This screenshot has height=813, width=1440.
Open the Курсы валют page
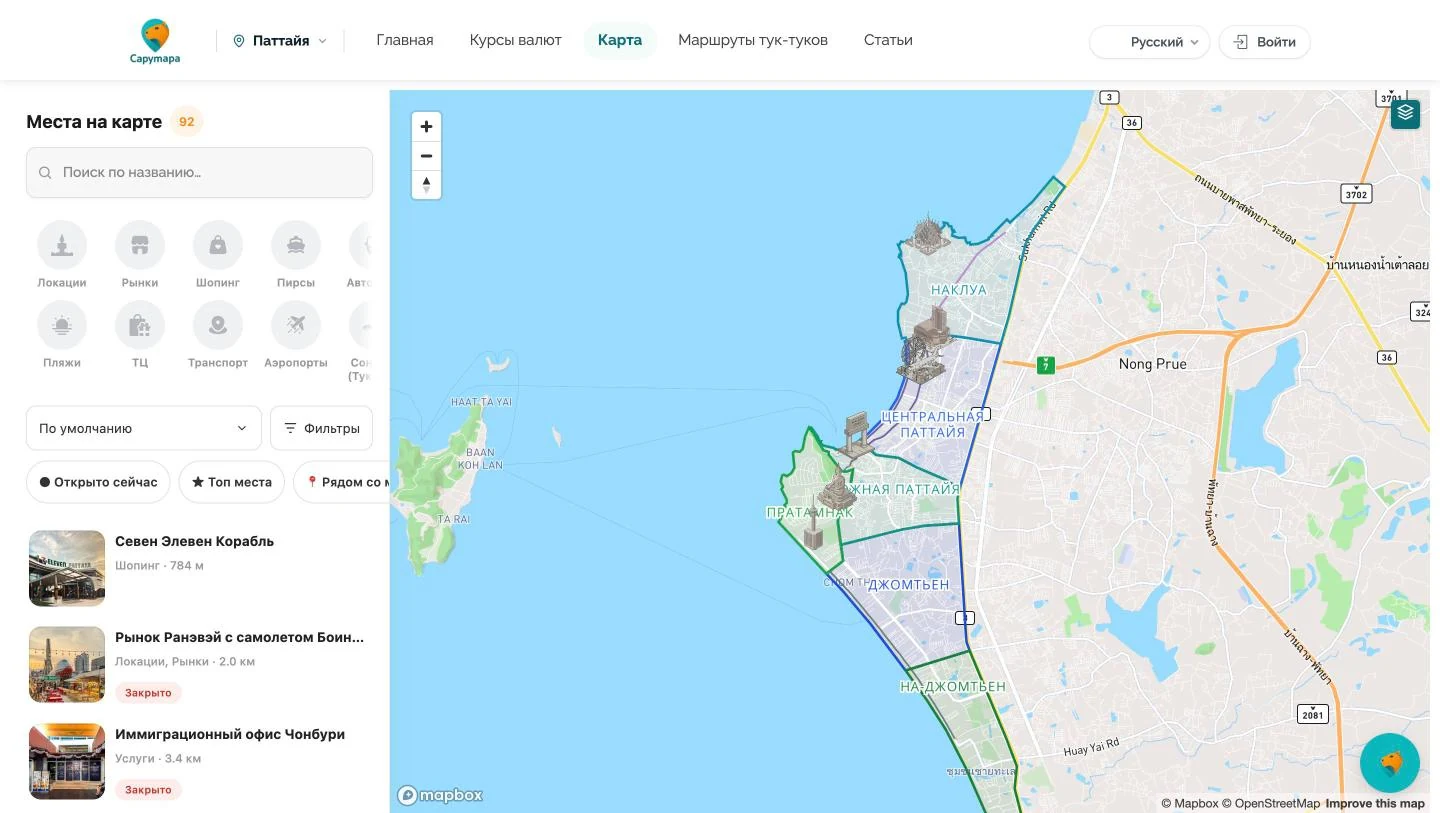click(x=516, y=40)
